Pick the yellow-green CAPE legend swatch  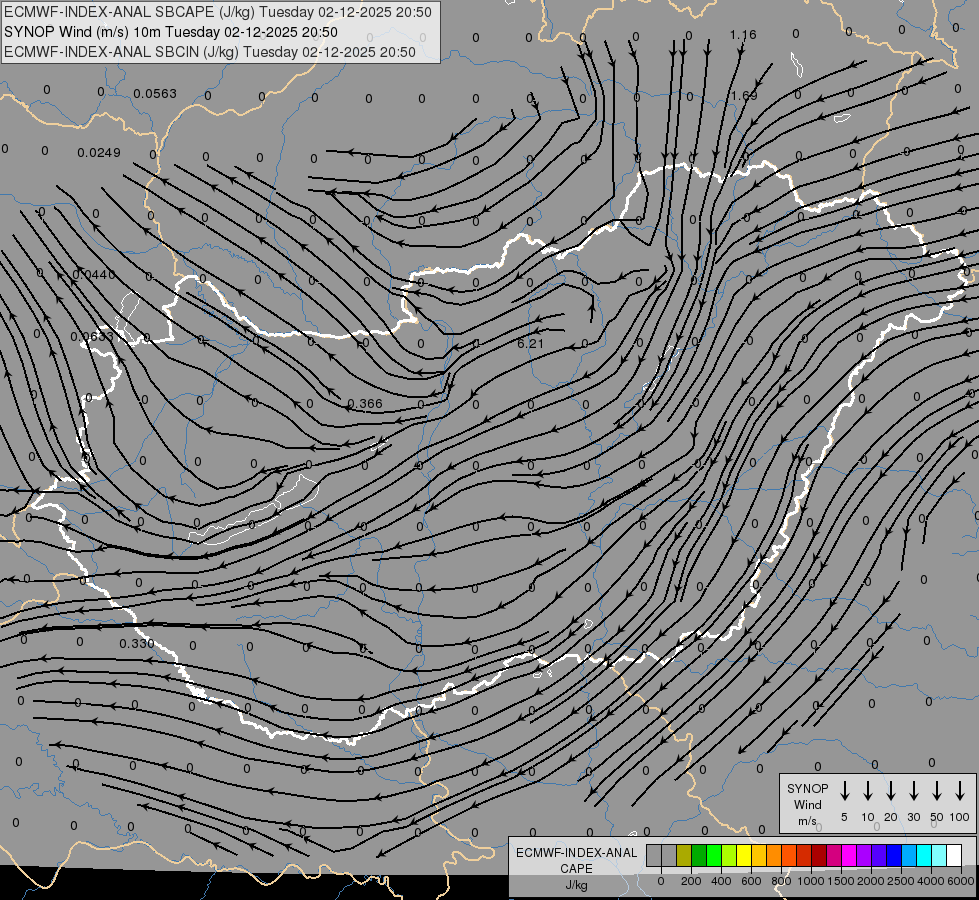(x=729, y=856)
